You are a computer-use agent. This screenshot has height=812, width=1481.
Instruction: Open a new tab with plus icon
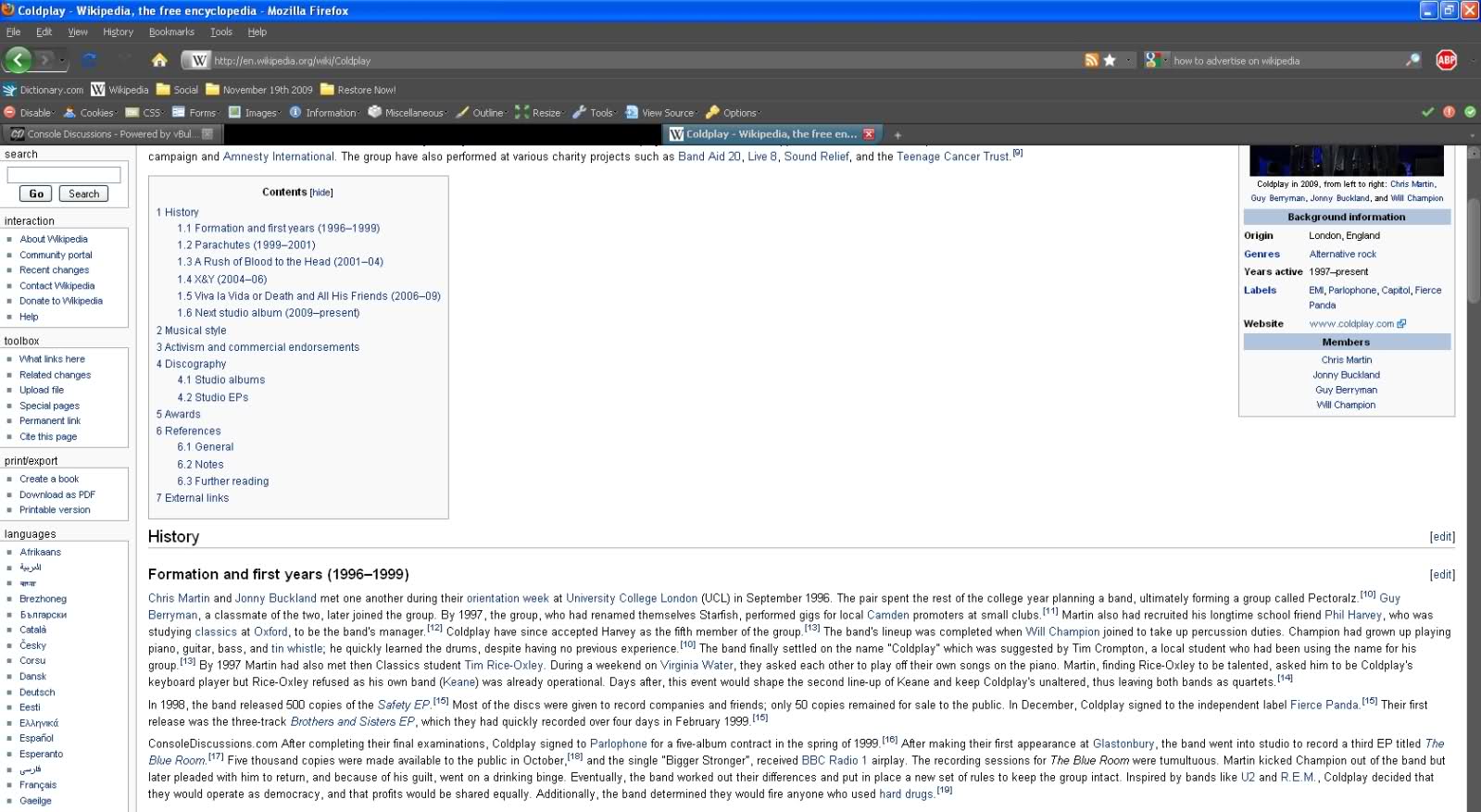[x=897, y=134]
